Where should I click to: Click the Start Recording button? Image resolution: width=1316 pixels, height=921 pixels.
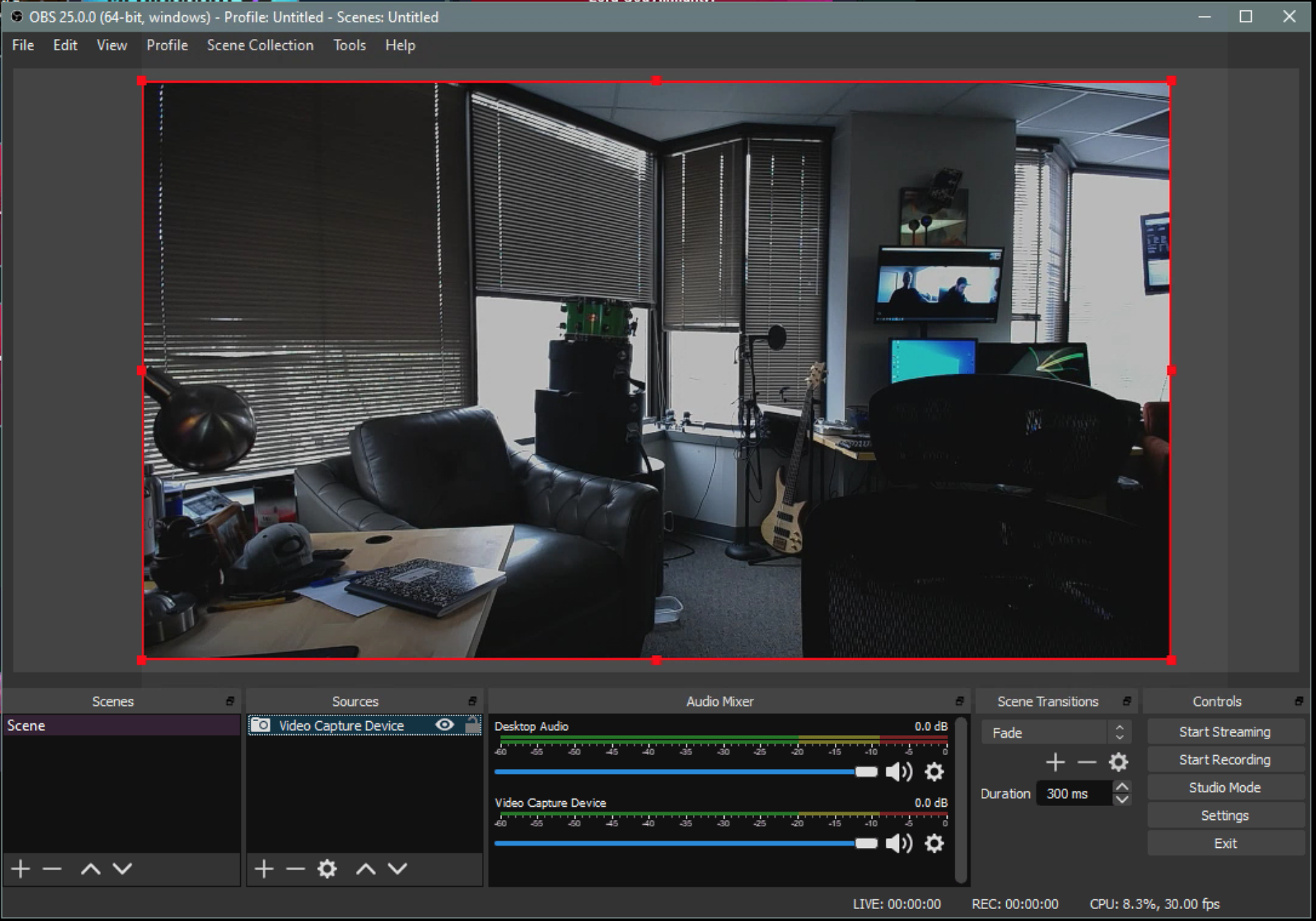click(x=1224, y=760)
